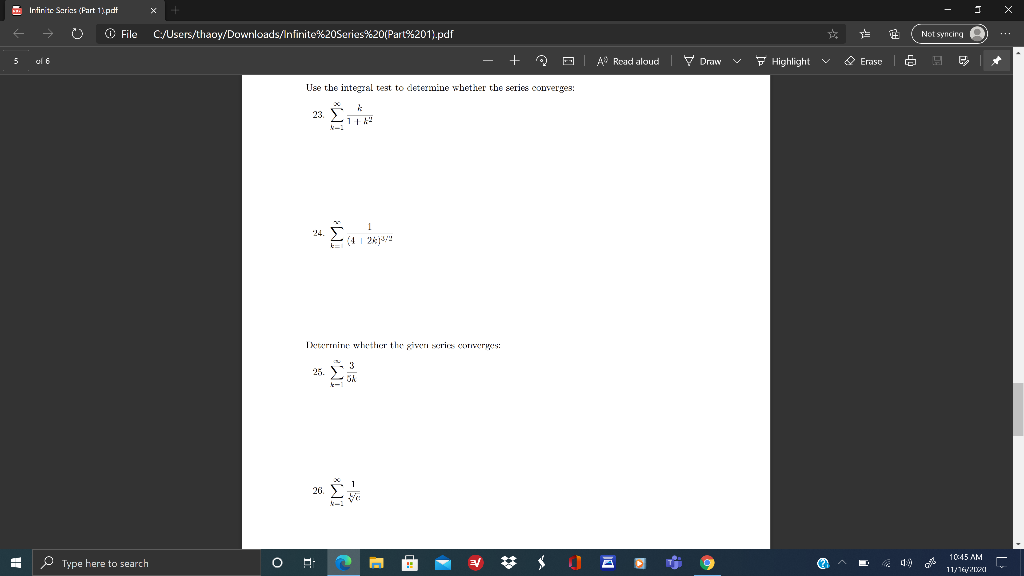Pin the PDF toolbar

[995, 61]
